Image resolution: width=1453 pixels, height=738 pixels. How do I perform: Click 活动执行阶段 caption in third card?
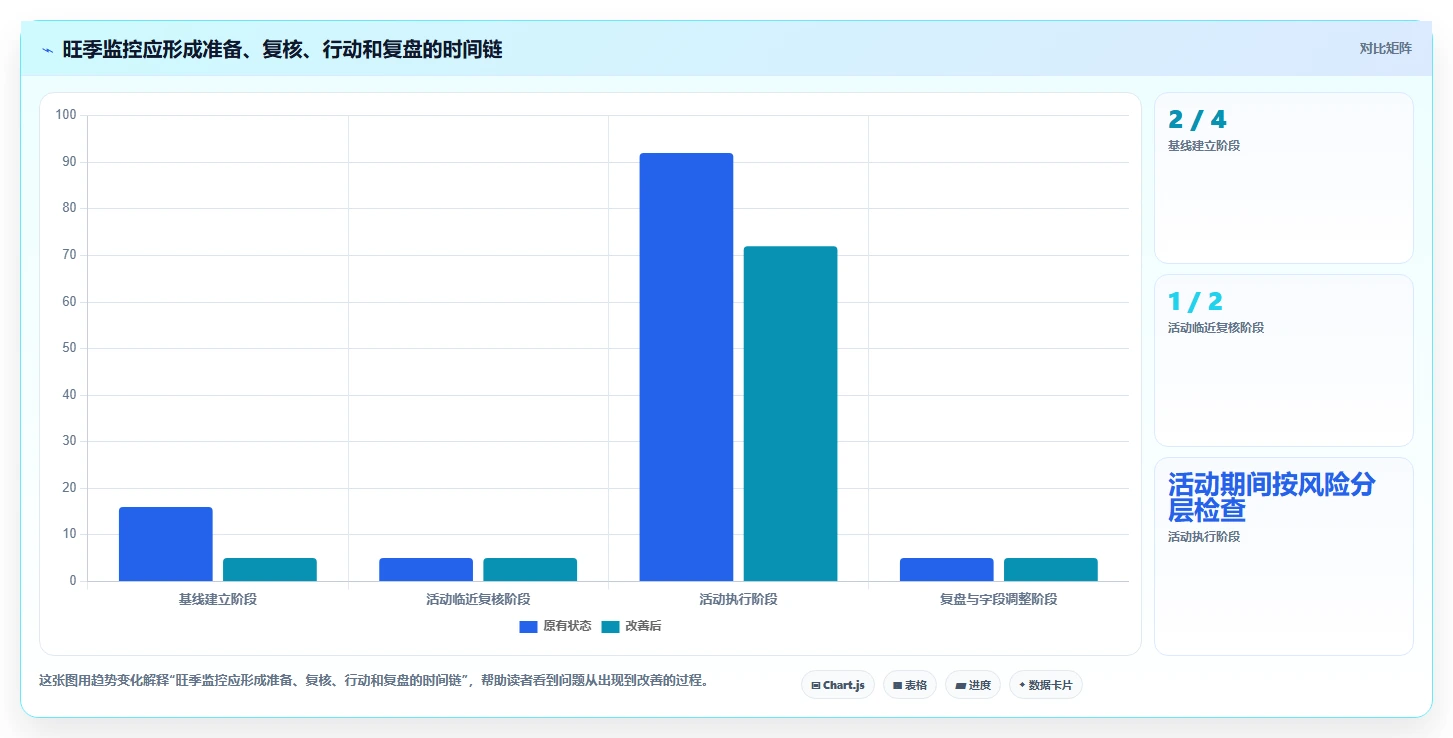(1204, 537)
